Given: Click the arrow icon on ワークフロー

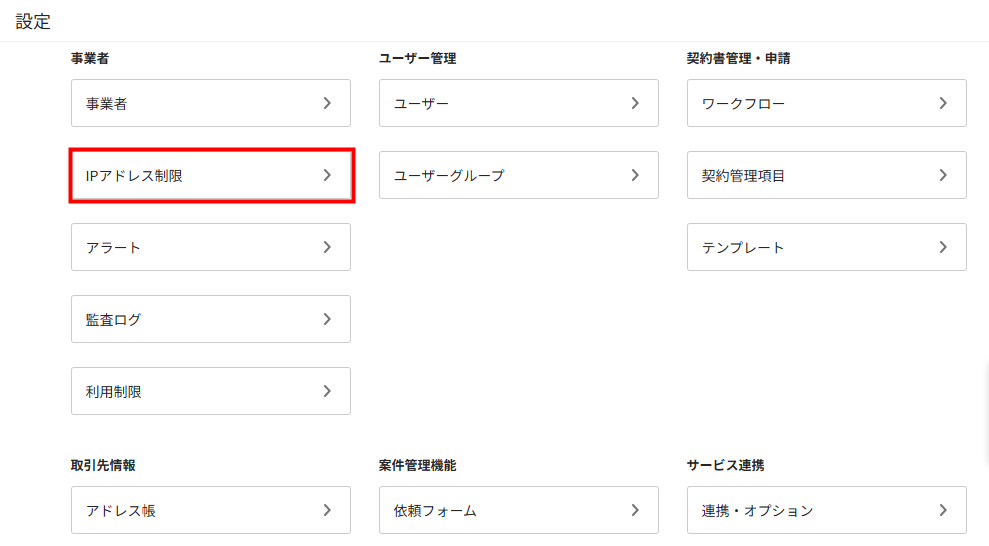Looking at the screenshot, I should click(943, 103).
